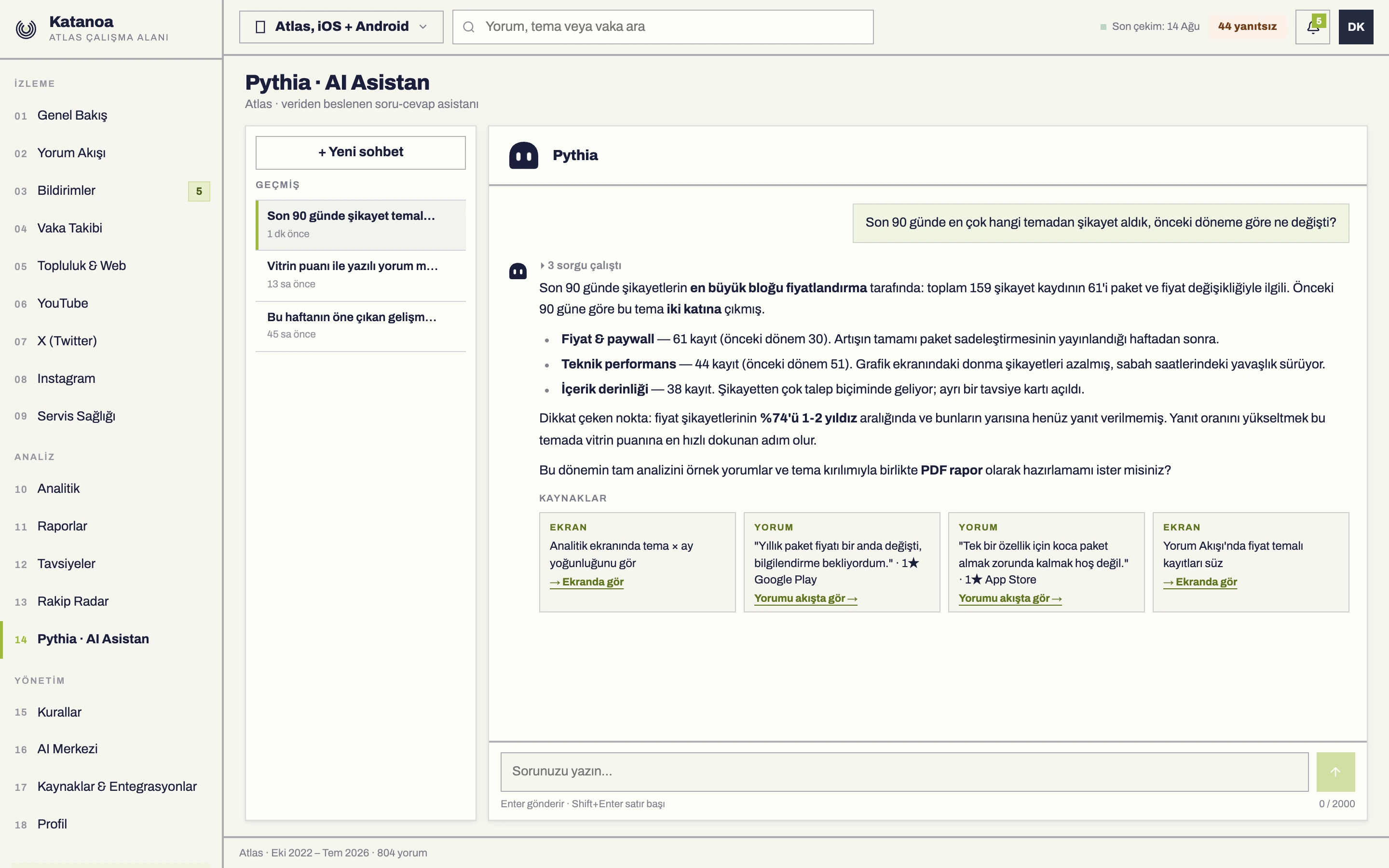Click the 44 yanıtsız badge

[1247, 27]
